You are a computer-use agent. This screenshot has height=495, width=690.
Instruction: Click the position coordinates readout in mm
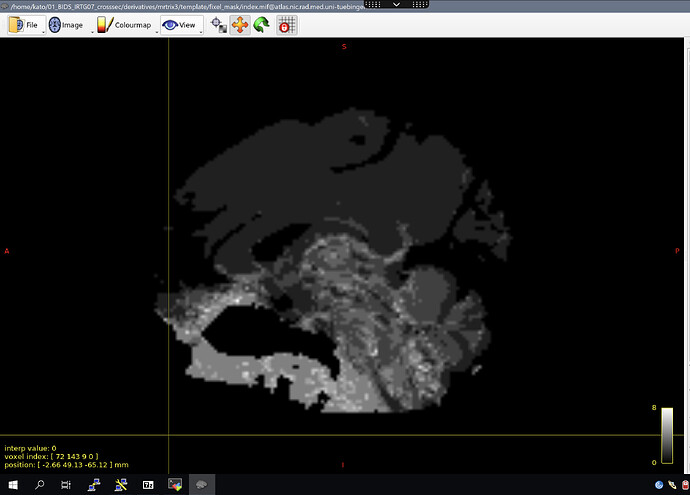tap(65, 464)
